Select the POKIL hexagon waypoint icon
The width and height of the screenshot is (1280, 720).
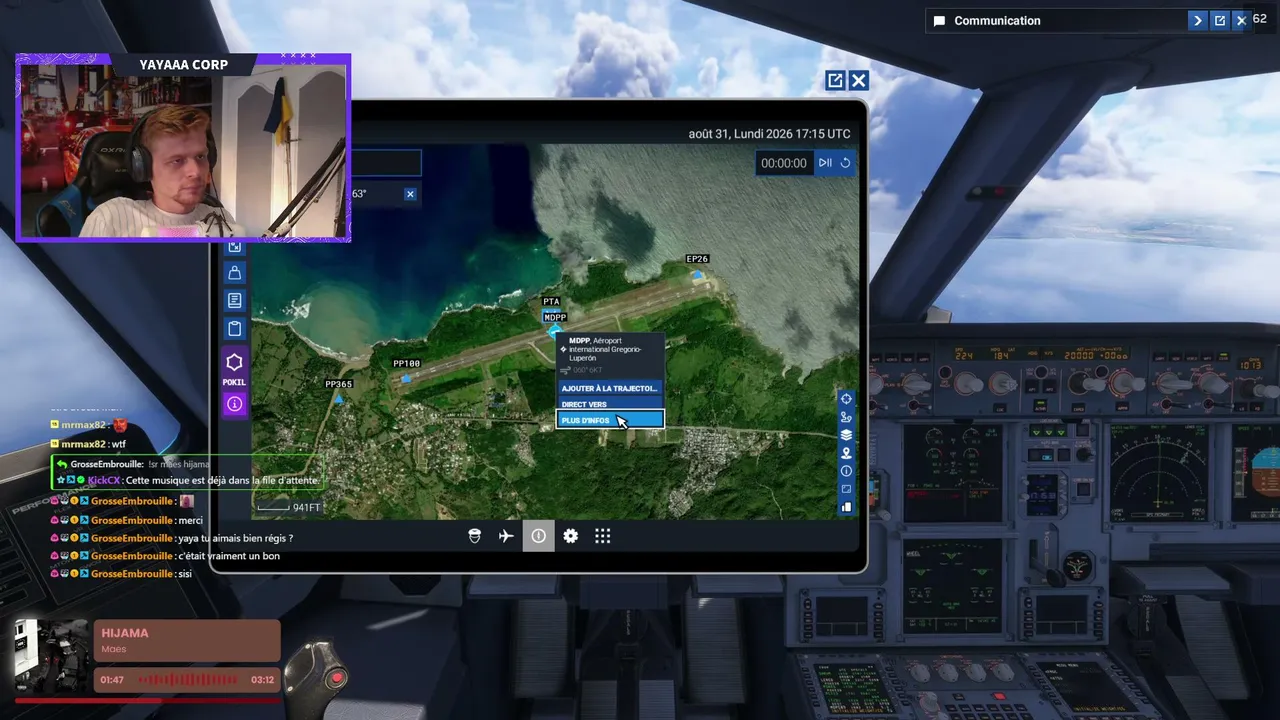(x=234, y=362)
